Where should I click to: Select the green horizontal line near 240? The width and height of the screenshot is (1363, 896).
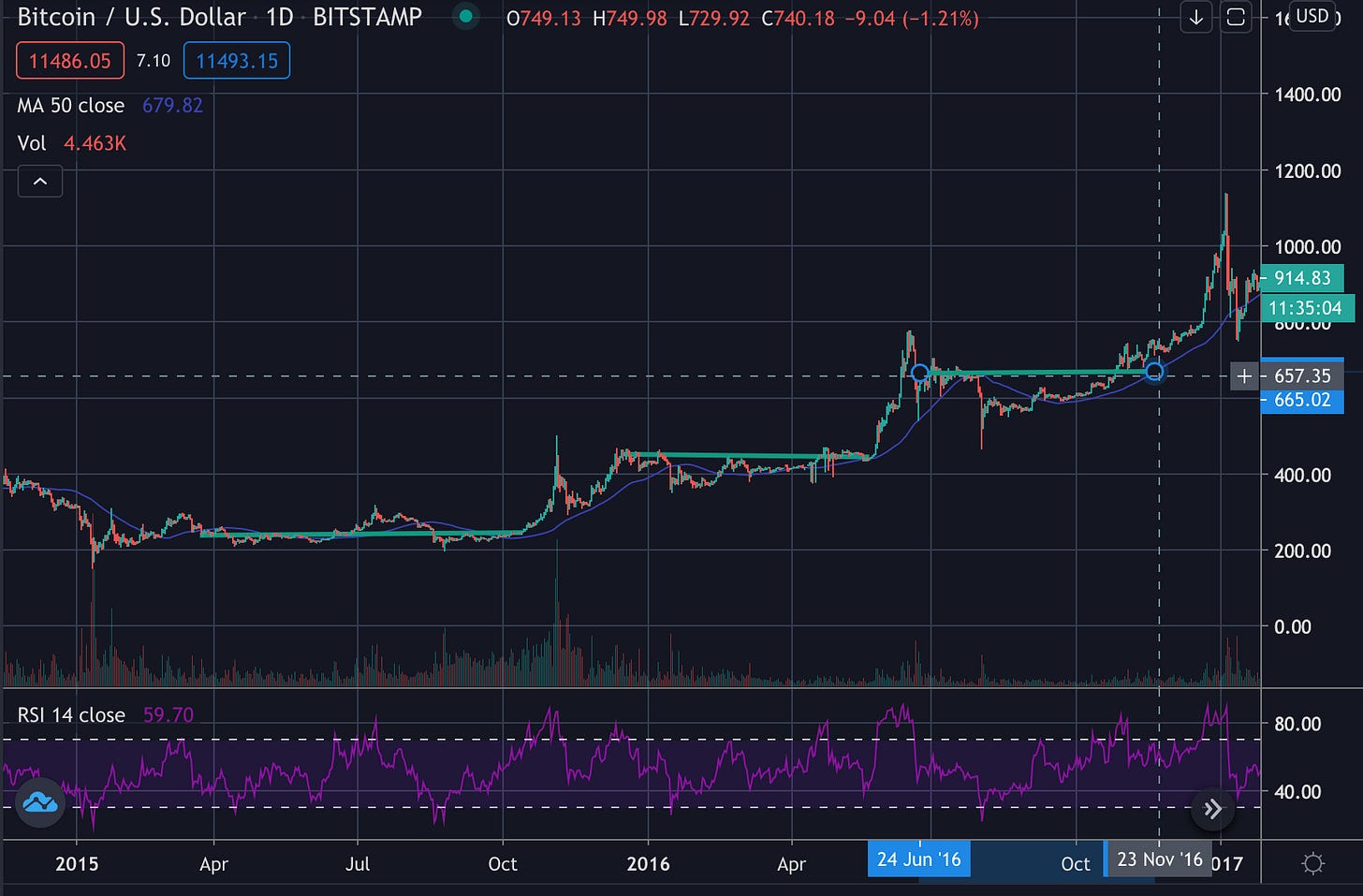click(362, 535)
